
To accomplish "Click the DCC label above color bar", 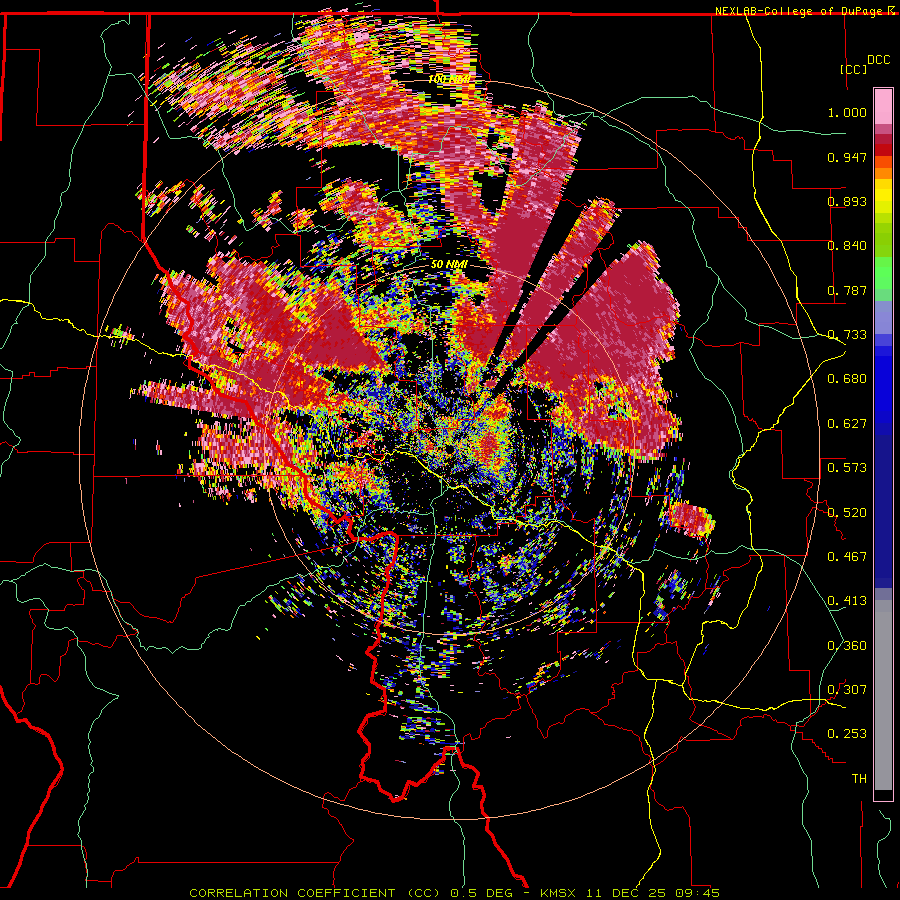I will pyautogui.click(x=878, y=60).
